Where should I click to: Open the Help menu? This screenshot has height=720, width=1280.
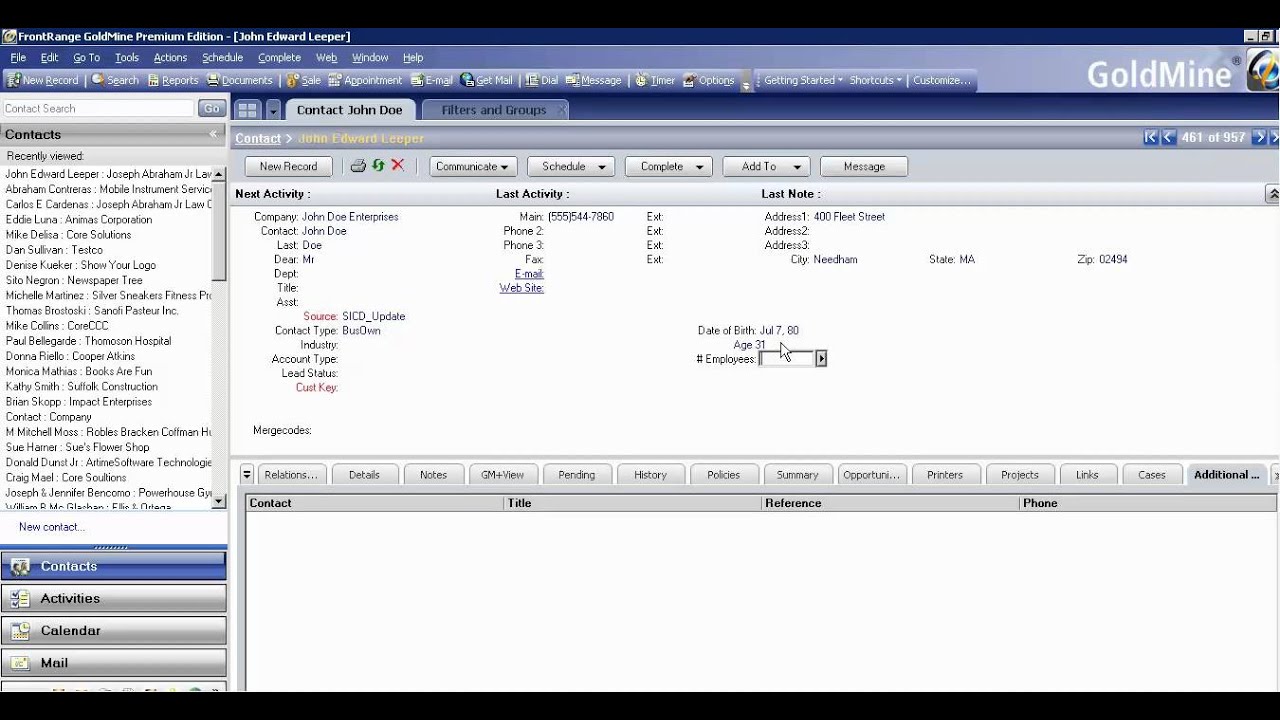coord(413,58)
